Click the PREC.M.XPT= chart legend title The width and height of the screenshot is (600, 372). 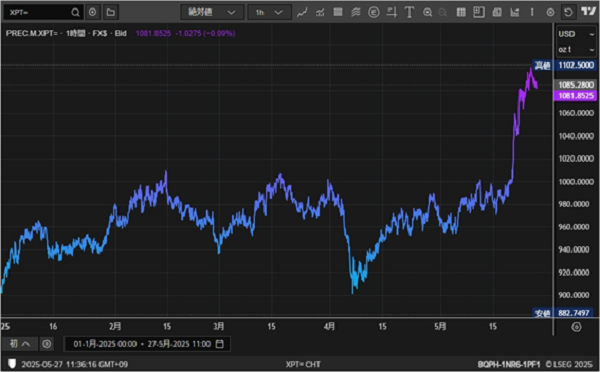point(32,33)
